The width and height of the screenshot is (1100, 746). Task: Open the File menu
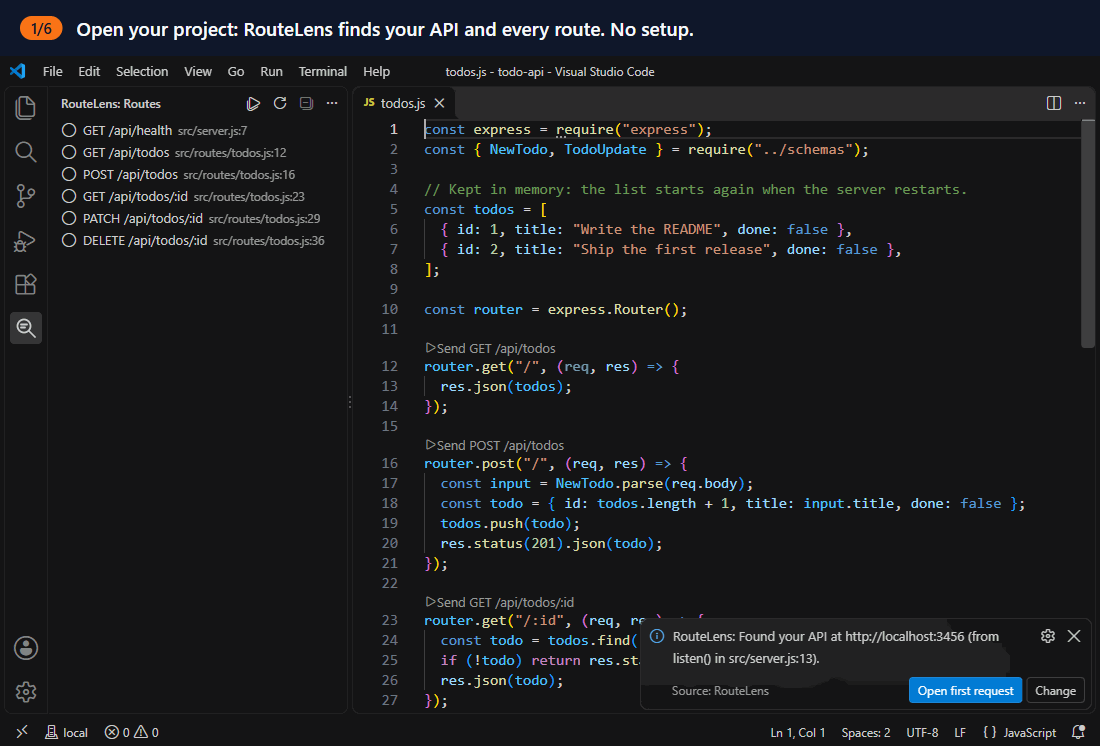(53, 72)
